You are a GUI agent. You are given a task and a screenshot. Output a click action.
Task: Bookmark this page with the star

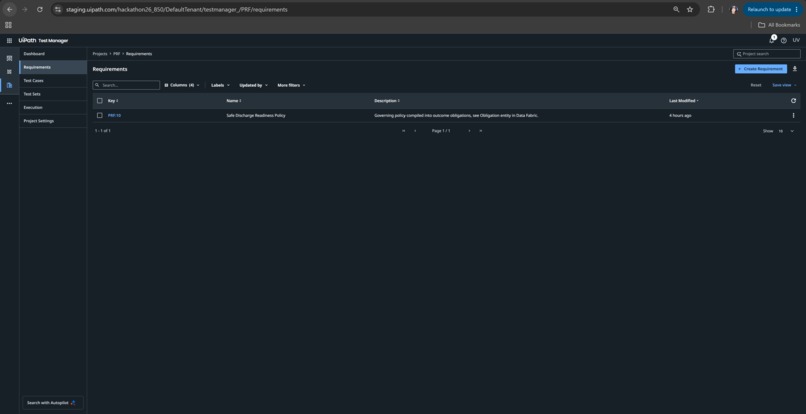point(690,9)
